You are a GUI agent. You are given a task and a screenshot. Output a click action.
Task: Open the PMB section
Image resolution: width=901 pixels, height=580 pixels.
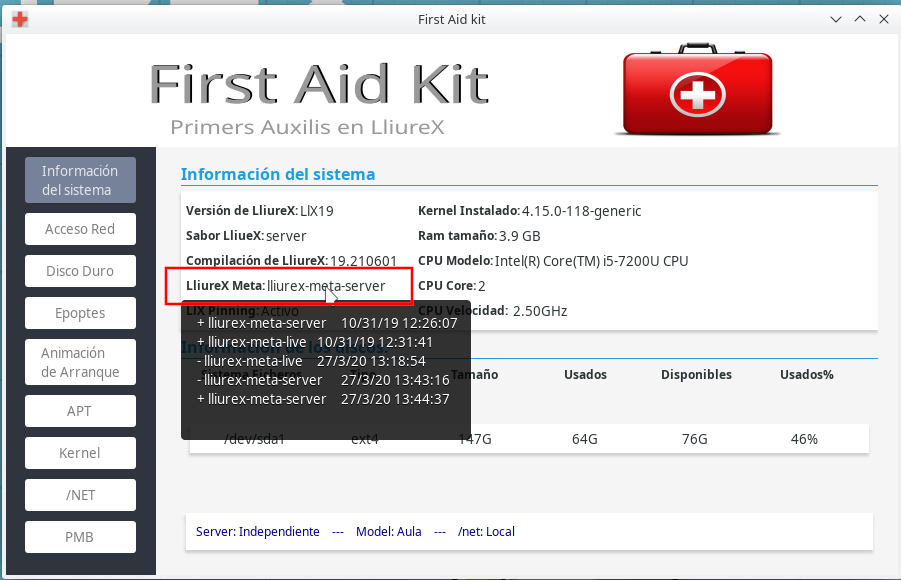pos(80,537)
